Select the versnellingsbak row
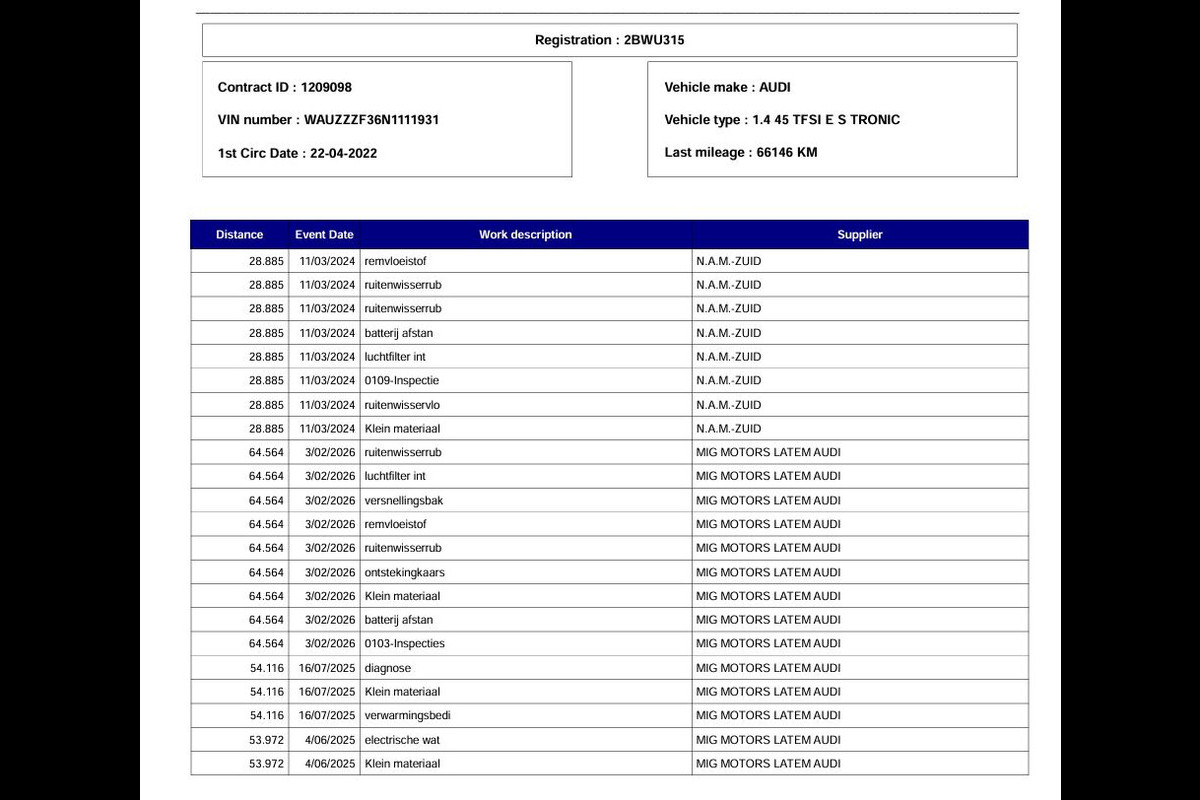This screenshot has height=800, width=1200. click(x=609, y=500)
